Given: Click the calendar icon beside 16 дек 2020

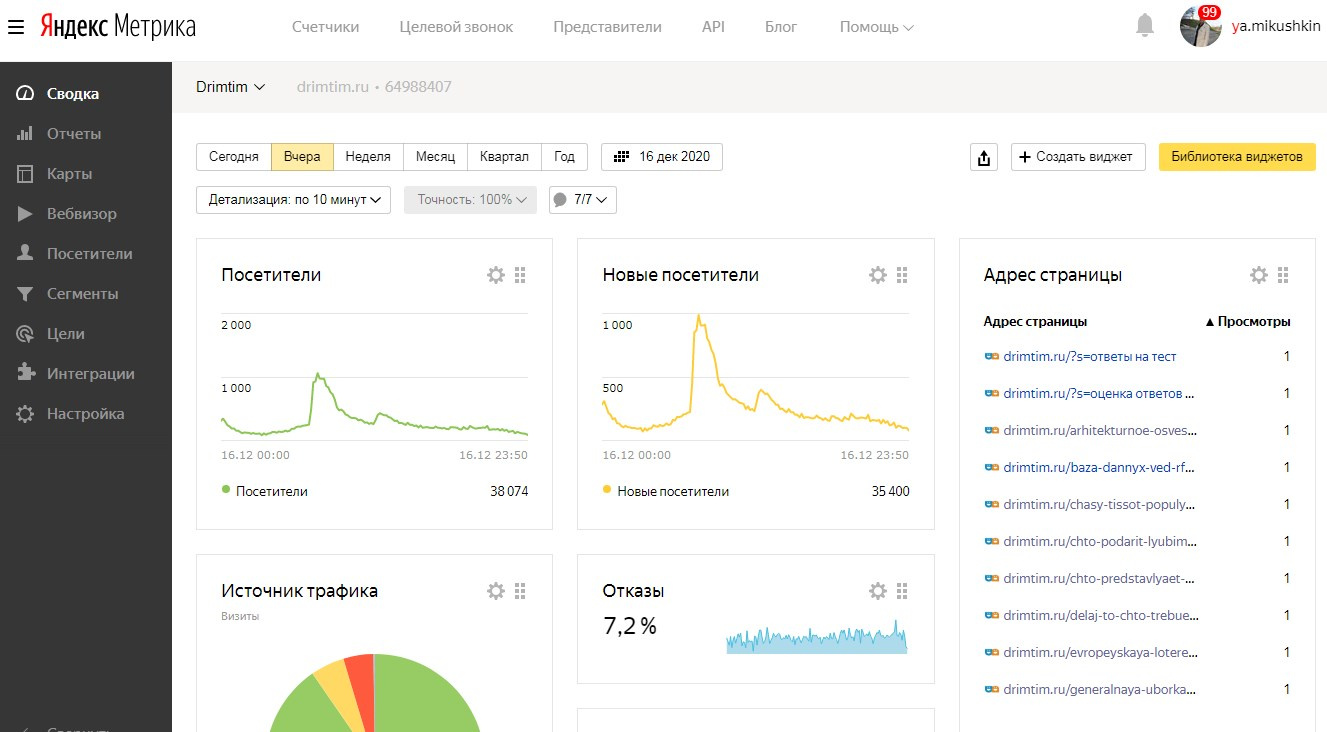Looking at the screenshot, I should point(621,157).
